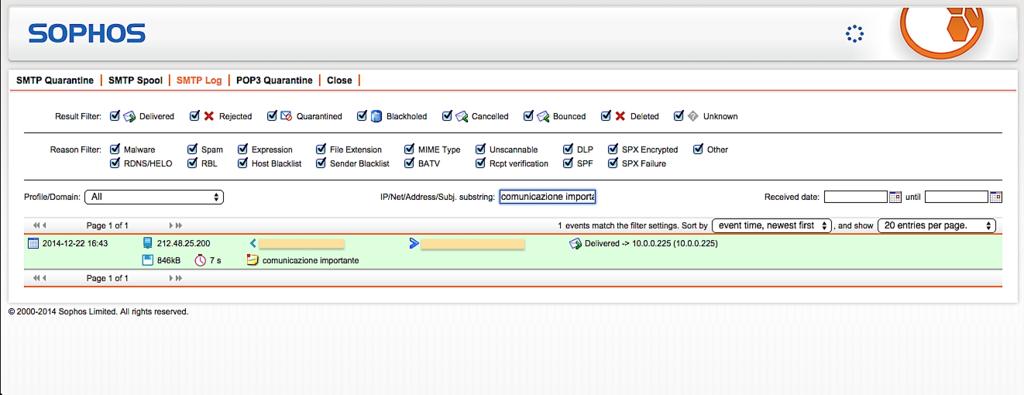Toggle the SPX Failure reason checkbox
This screenshot has height=395, width=1024.
coord(613,163)
